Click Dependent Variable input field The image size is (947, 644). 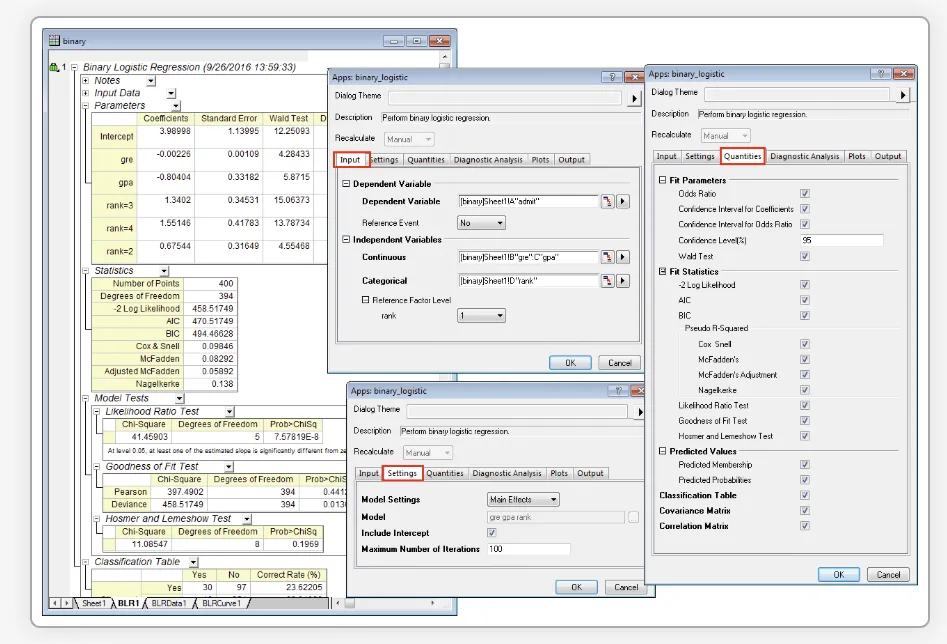click(528, 201)
